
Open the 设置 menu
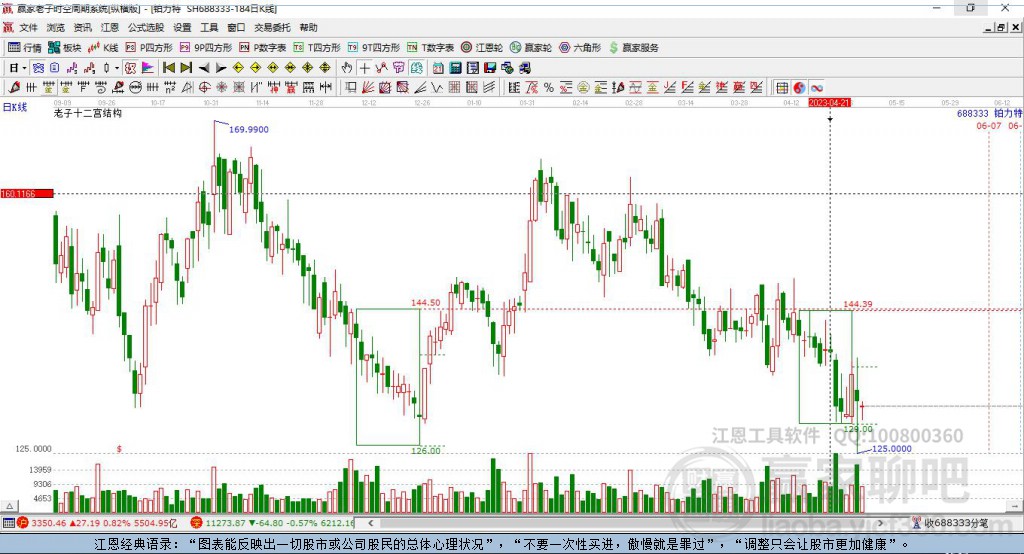point(182,27)
